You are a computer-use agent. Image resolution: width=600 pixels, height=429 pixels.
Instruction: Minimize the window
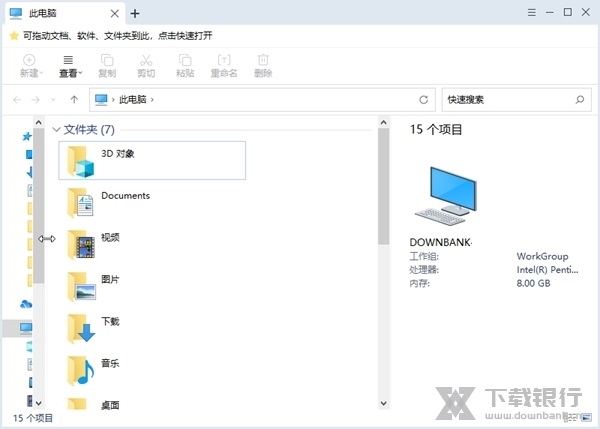click(550, 12)
